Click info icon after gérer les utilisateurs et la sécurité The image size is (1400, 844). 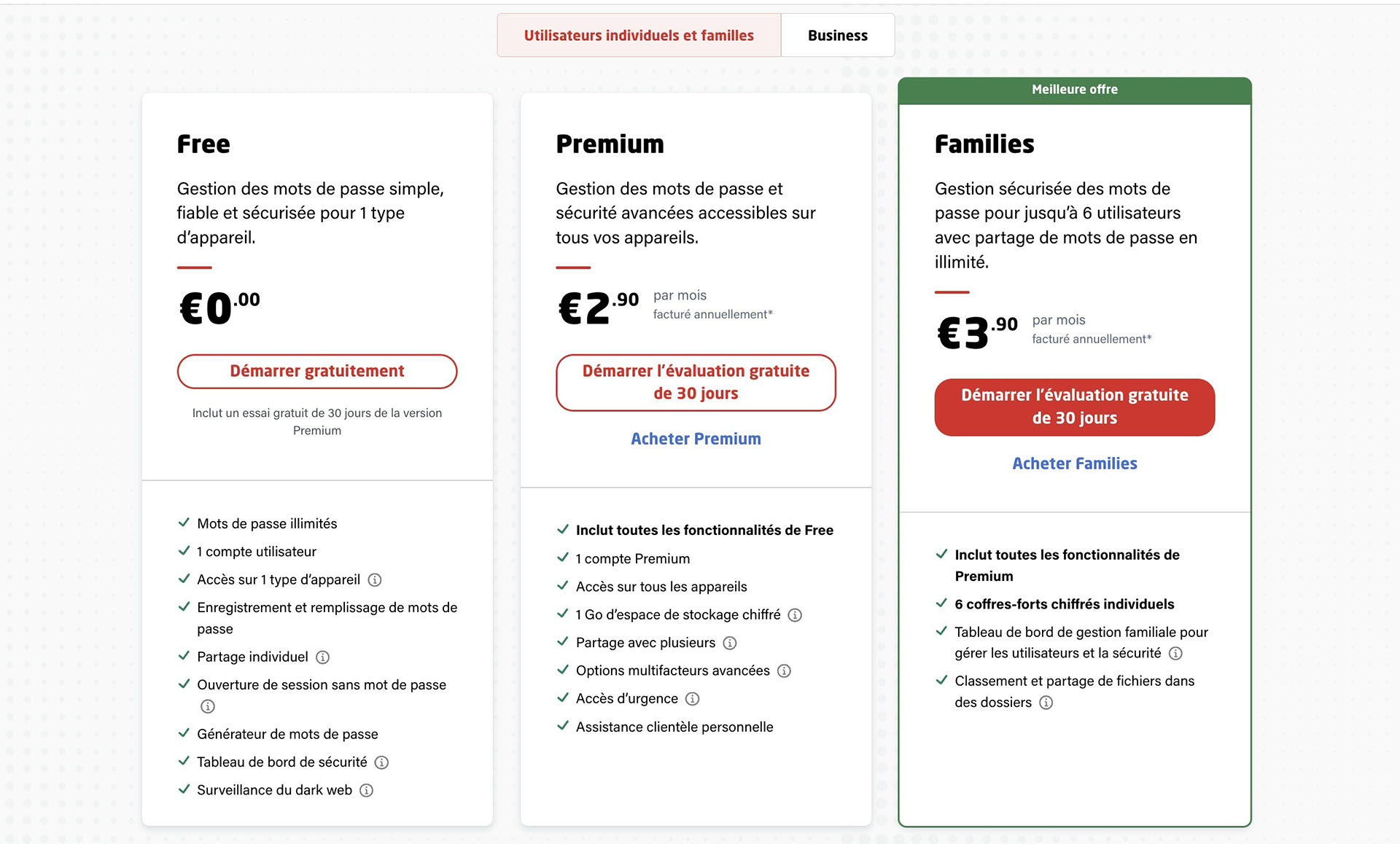(1175, 654)
